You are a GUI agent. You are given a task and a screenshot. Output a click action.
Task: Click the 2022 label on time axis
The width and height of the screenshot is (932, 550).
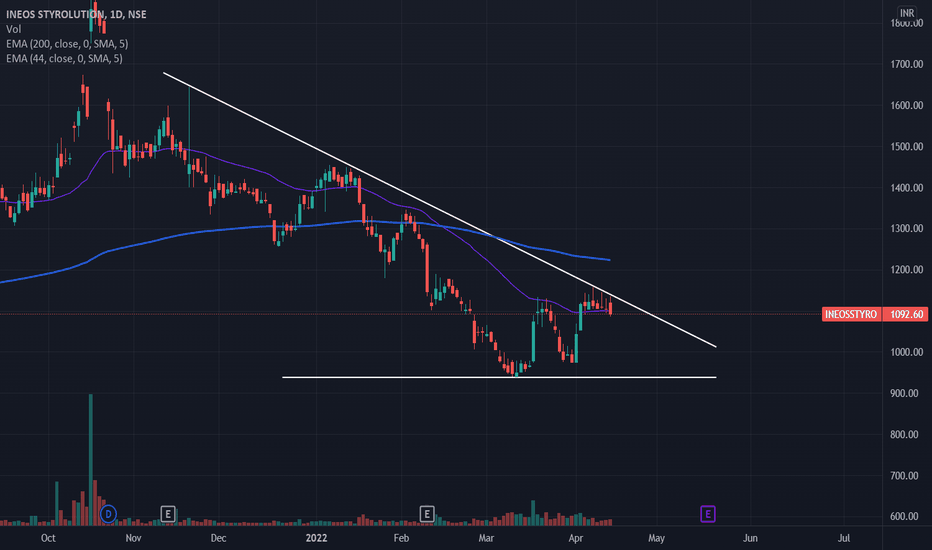316,538
